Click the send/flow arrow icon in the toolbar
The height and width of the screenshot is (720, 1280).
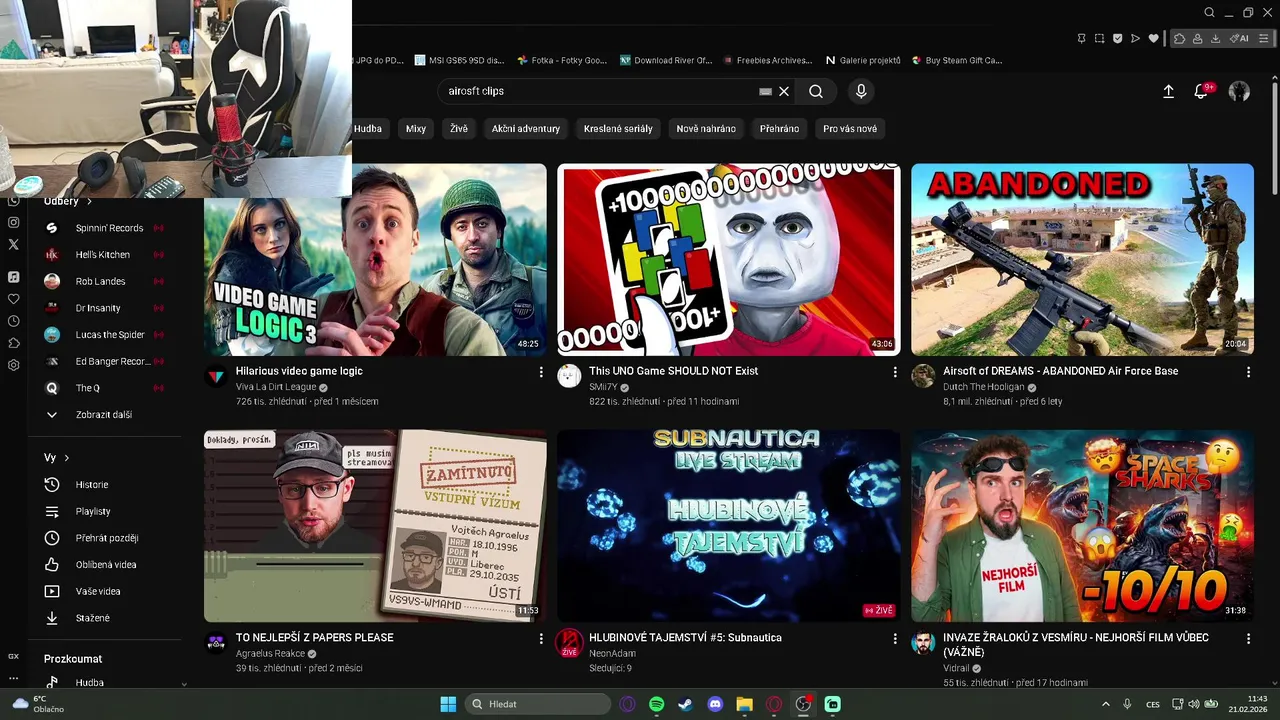click(1135, 38)
